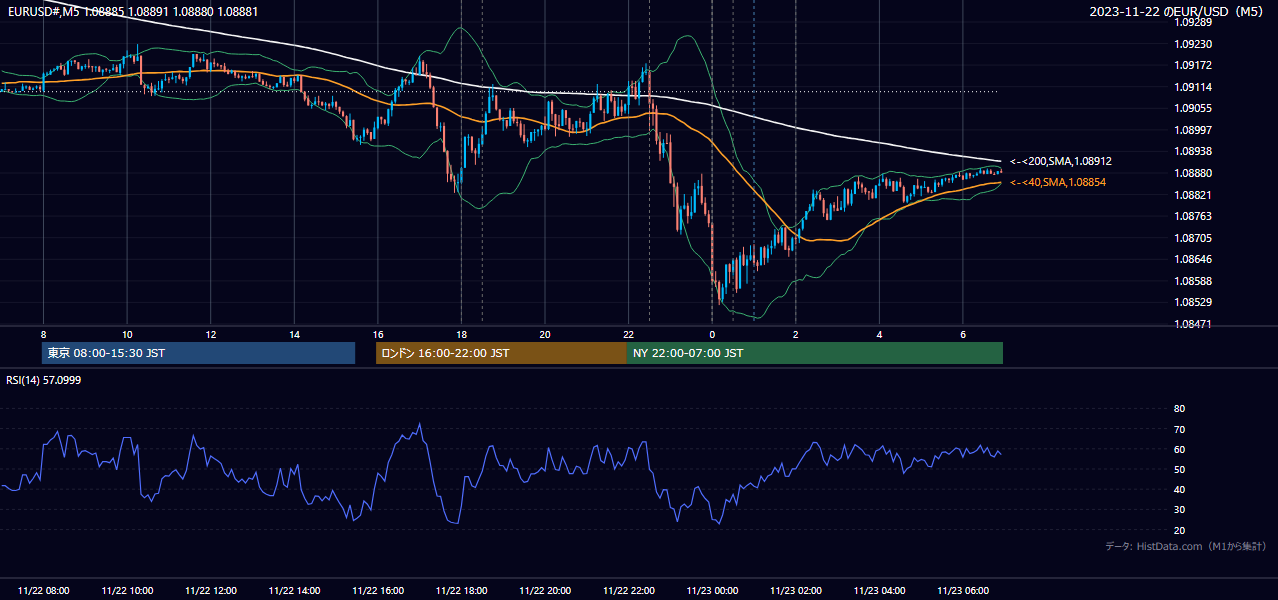The height and width of the screenshot is (600, 1278).
Task: Click price axis value 1.08997
Action: 1193,130
